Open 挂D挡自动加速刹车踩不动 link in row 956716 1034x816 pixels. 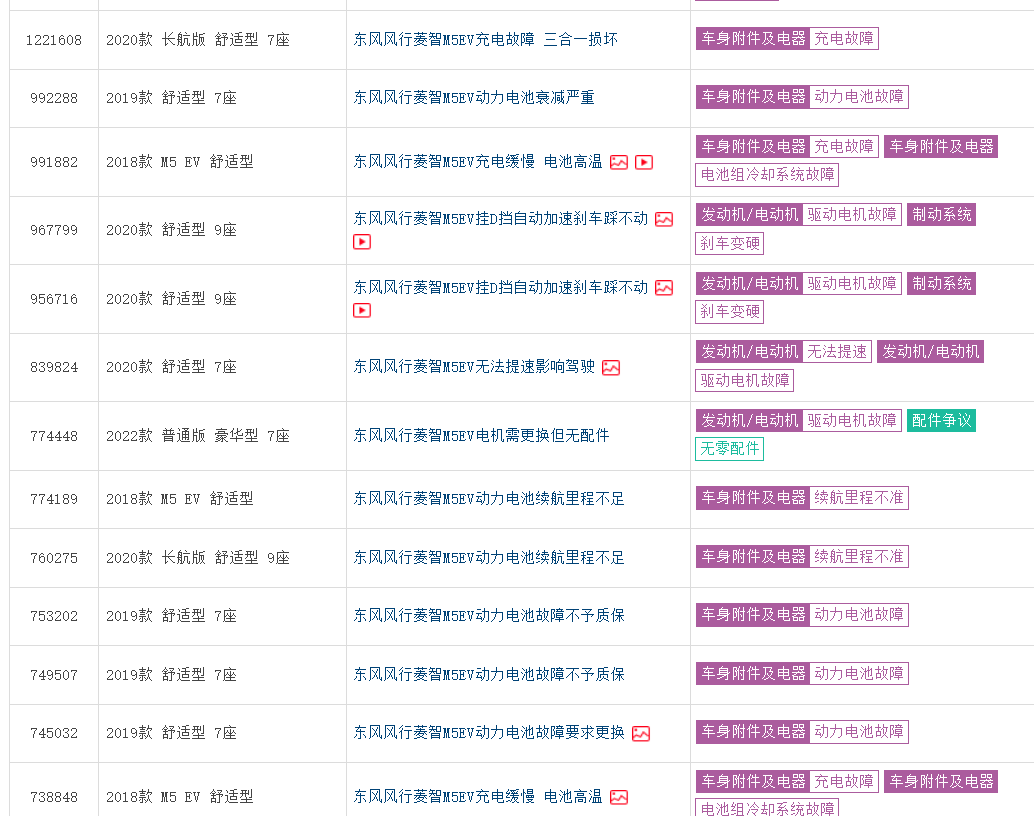coord(501,287)
